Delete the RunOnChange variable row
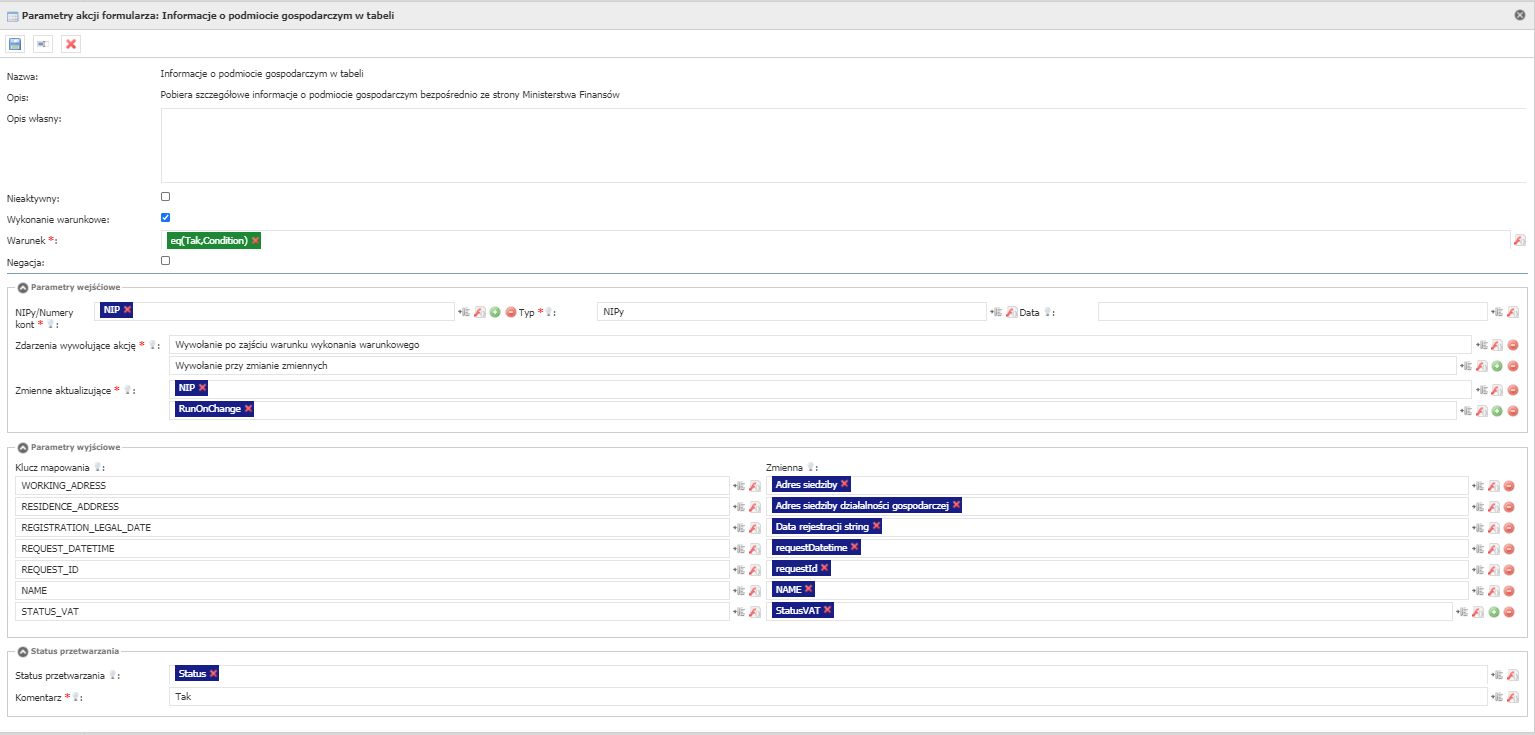1535x735 pixels. tap(1512, 410)
